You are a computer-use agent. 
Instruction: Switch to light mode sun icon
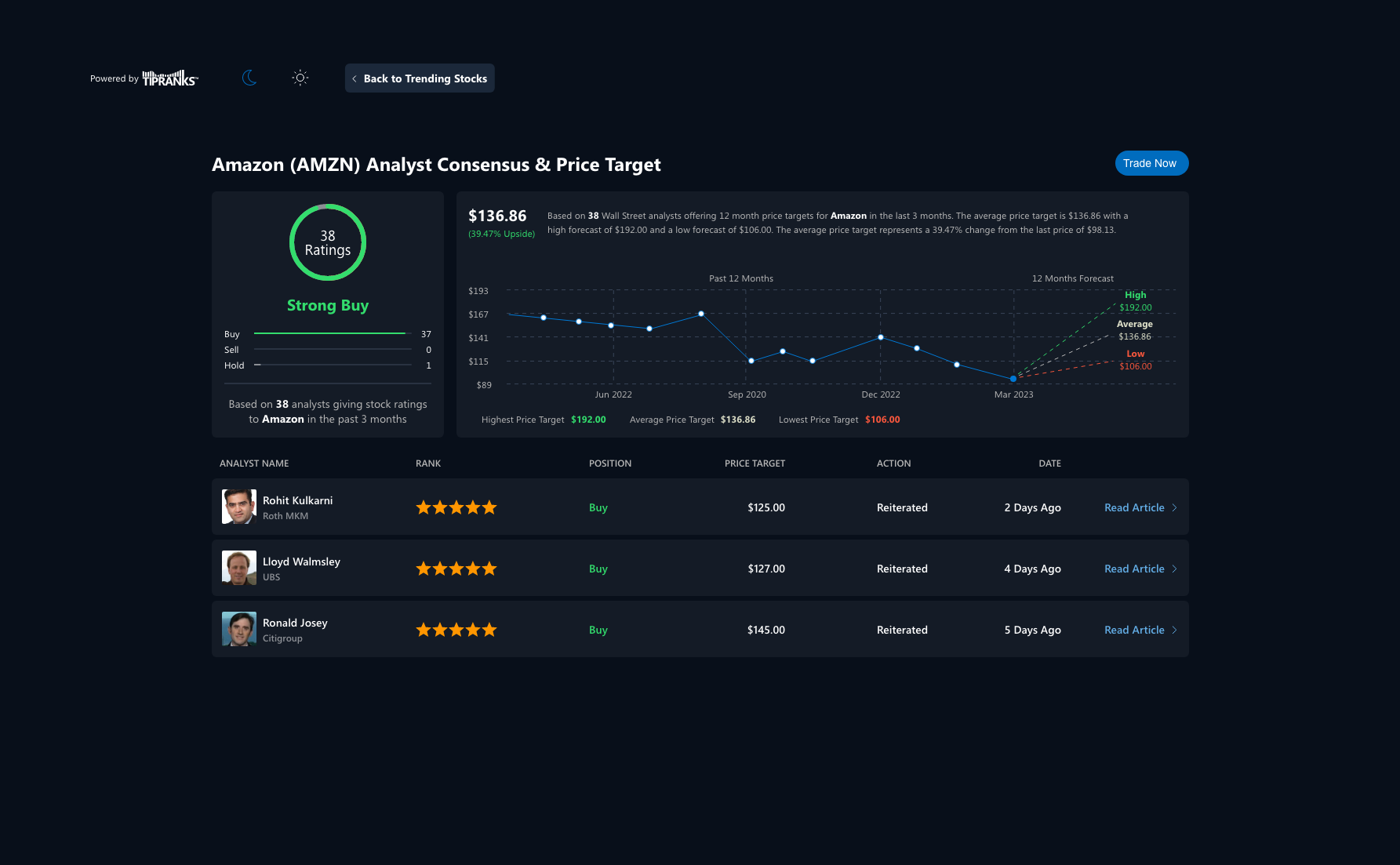point(300,78)
